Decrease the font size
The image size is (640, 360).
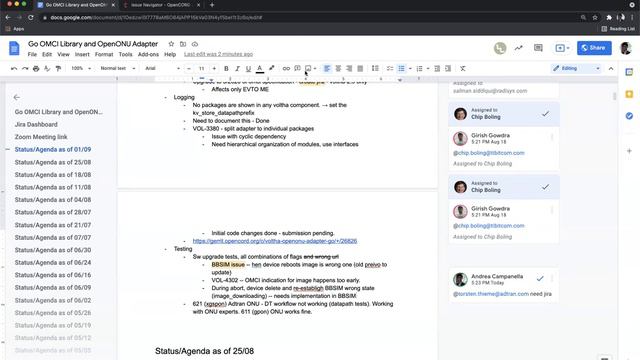[189, 69]
